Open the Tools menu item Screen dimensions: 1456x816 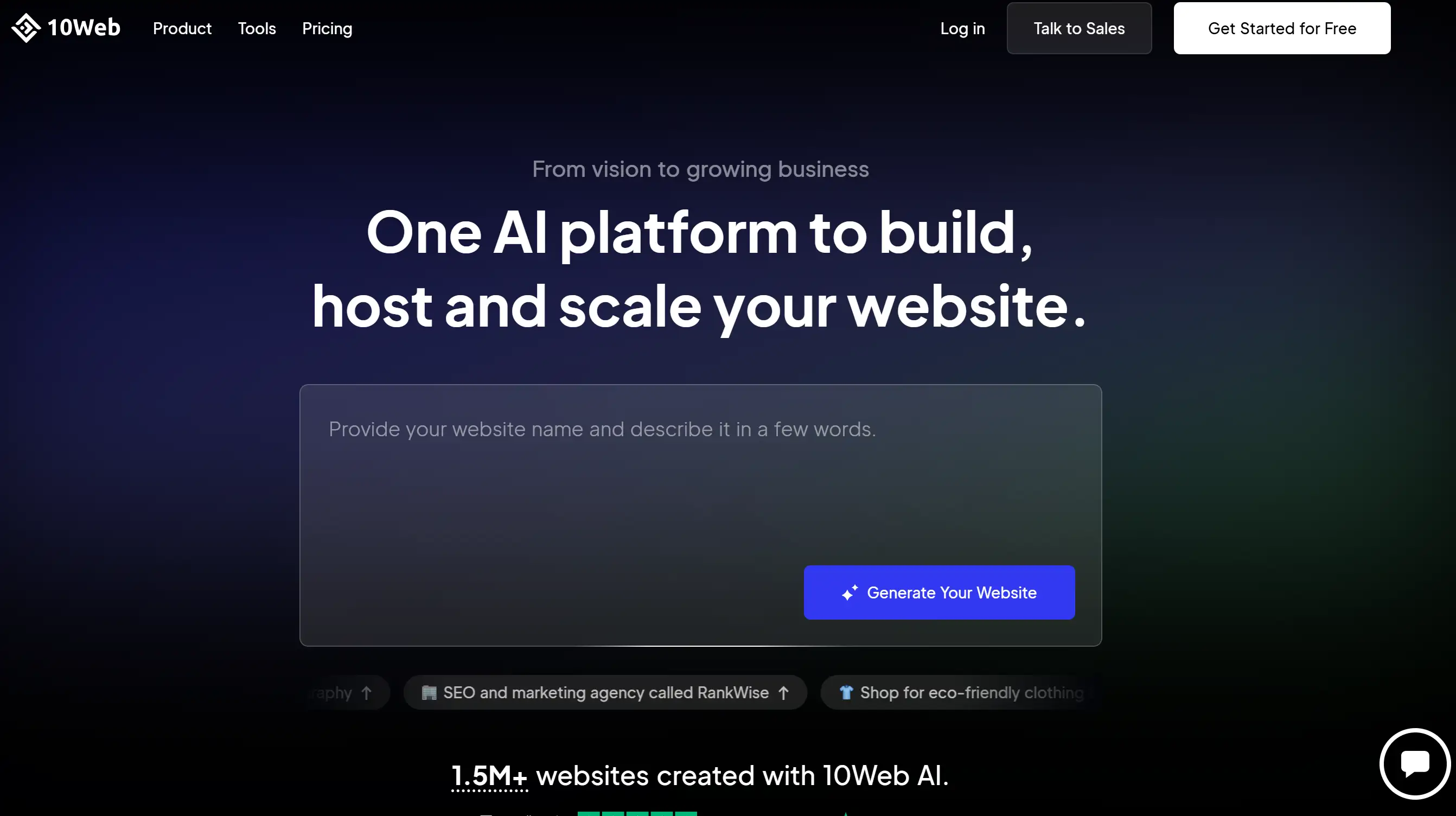pyautogui.click(x=257, y=28)
